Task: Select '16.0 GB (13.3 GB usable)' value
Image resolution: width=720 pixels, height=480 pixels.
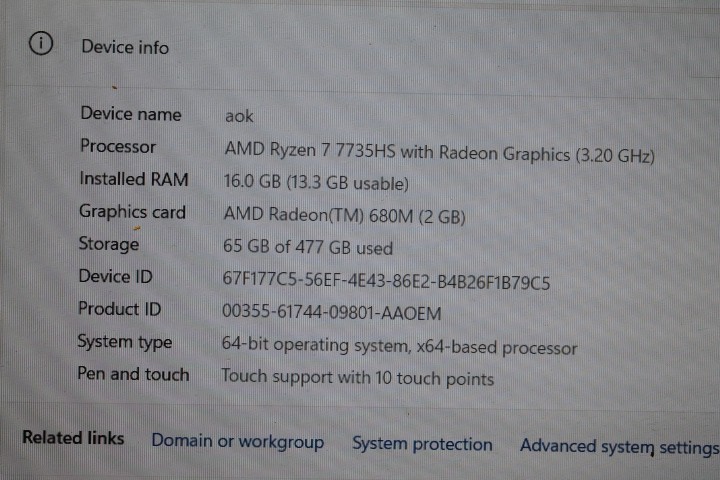Action: pyautogui.click(x=316, y=182)
